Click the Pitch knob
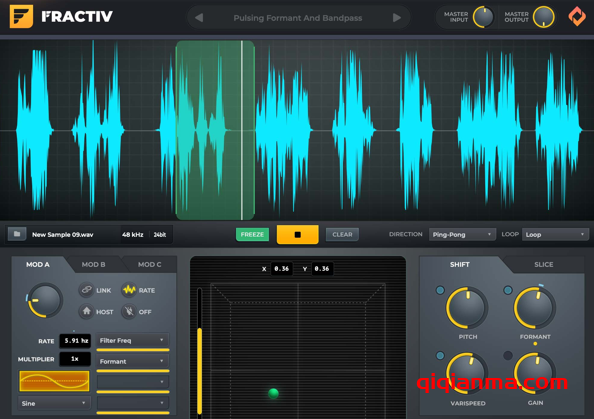This screenshot has width=594, height=419. (467, 308)
